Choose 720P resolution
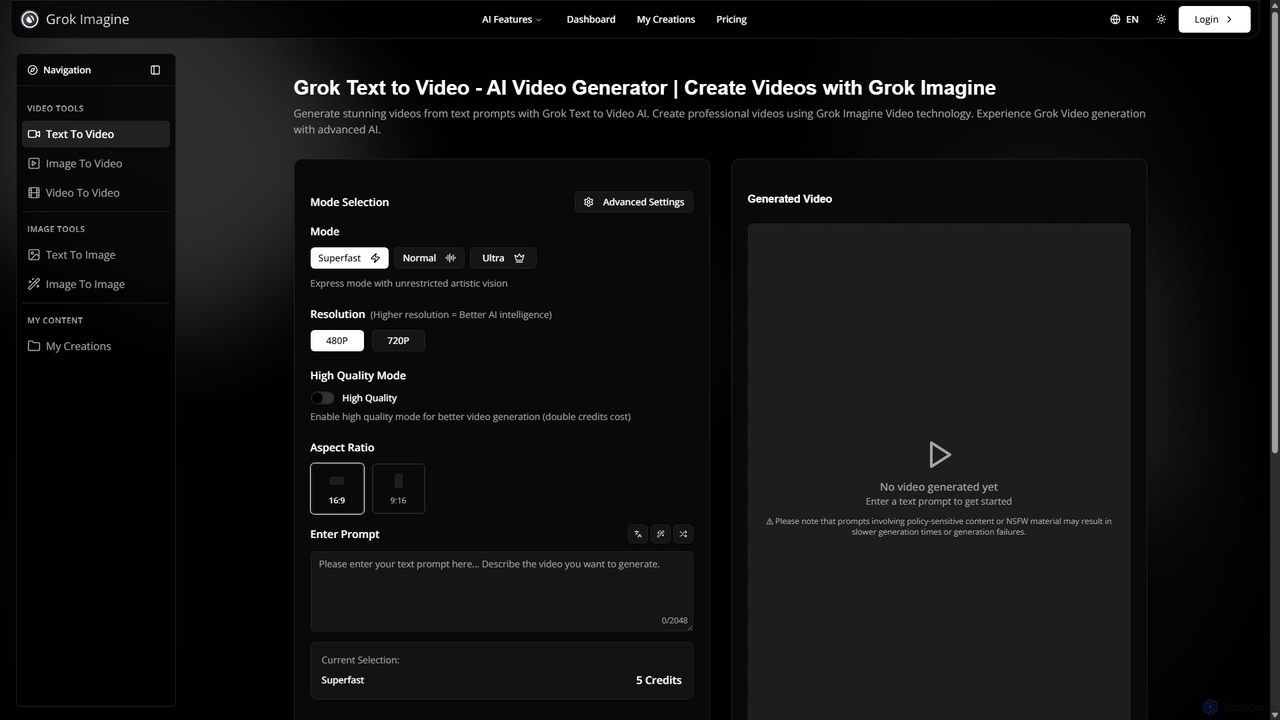 point(398,341)
